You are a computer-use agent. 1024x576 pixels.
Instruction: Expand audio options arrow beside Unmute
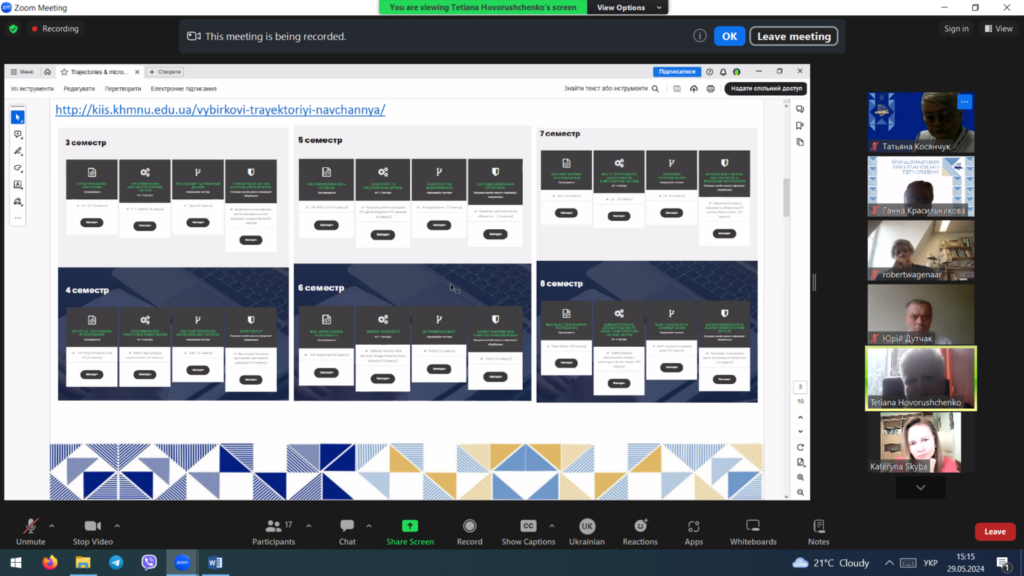pos(52,525)
